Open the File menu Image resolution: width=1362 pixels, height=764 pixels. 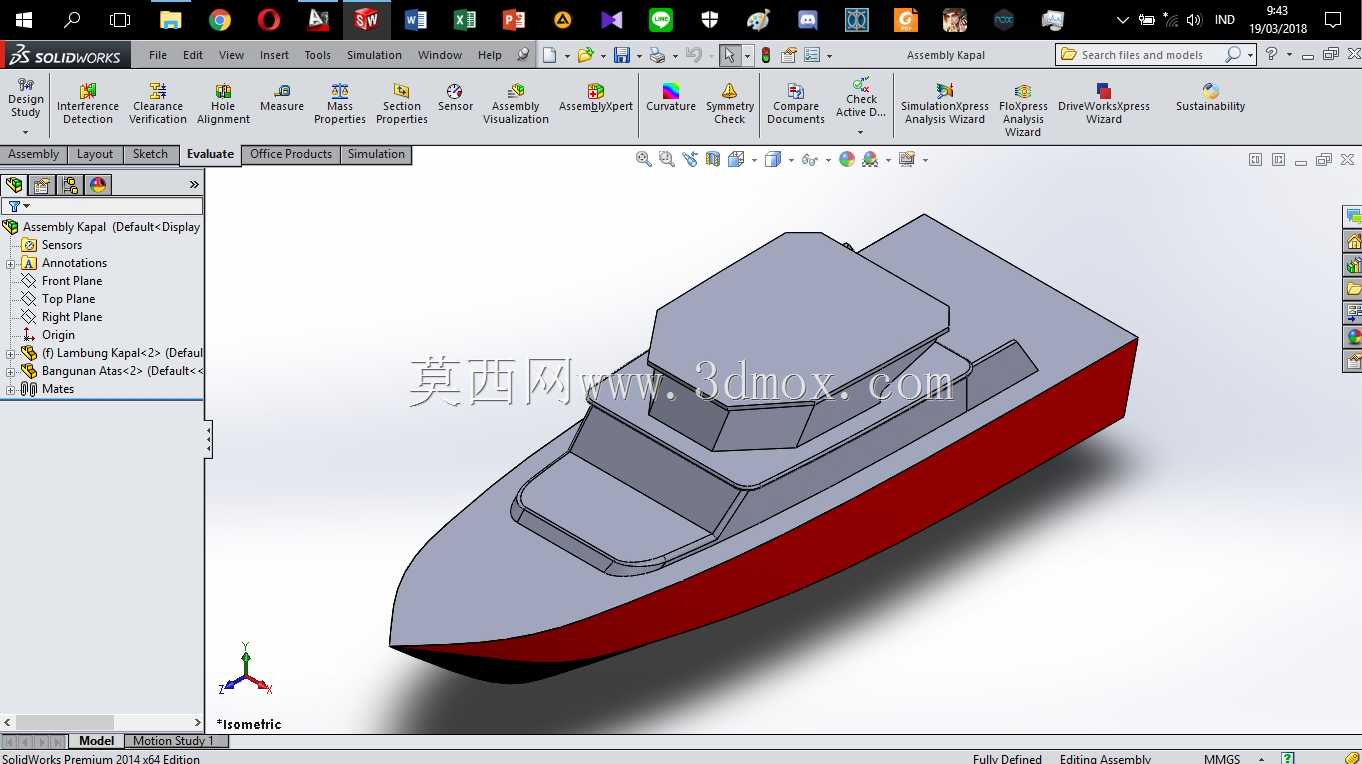(158, 55)
